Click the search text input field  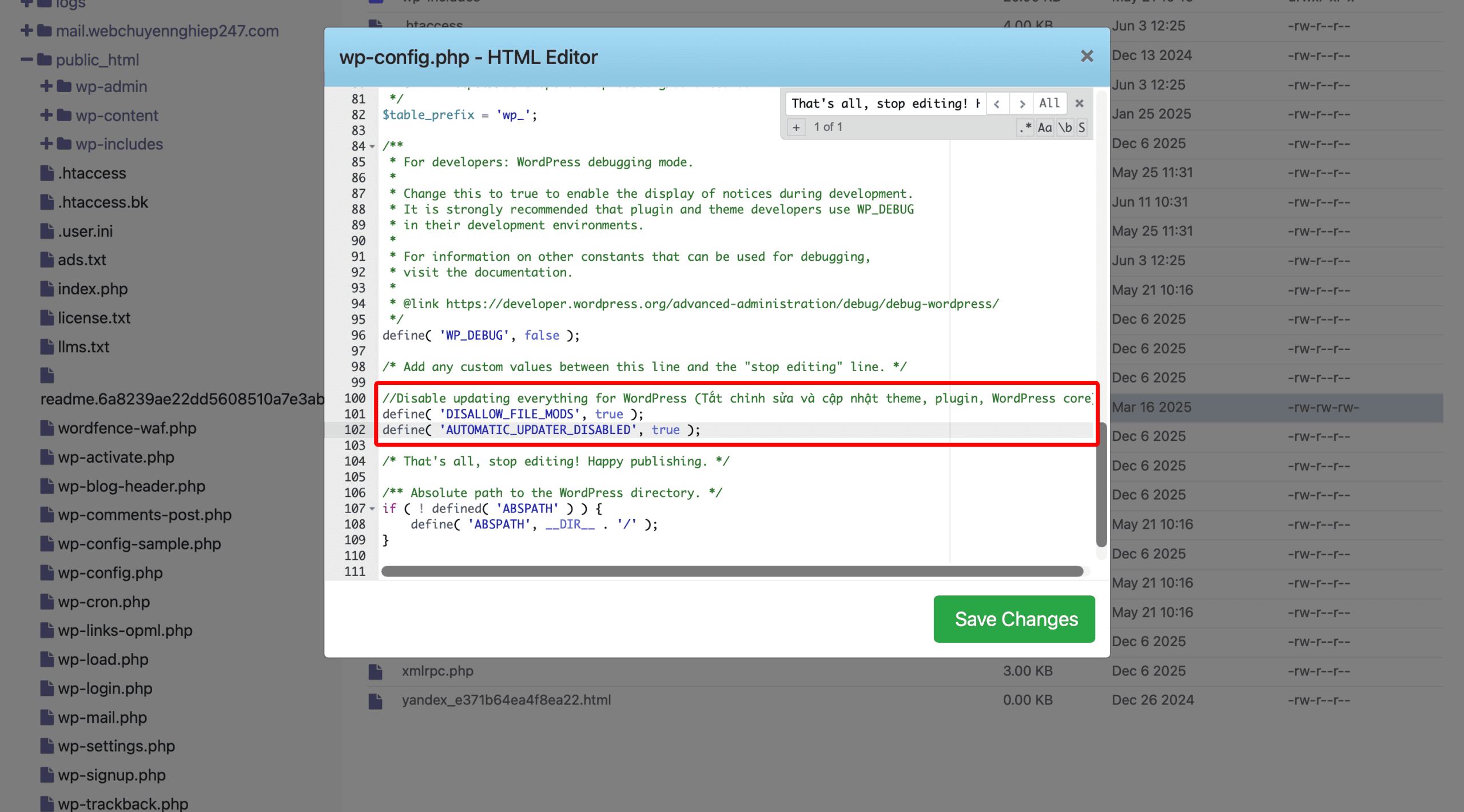point(885,104)
